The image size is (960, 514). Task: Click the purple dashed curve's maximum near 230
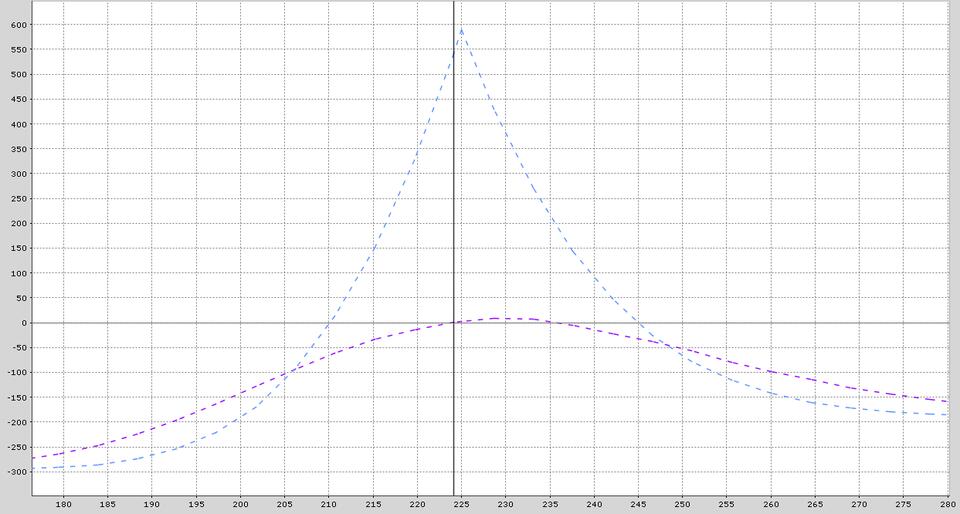[x=497, y=318]
